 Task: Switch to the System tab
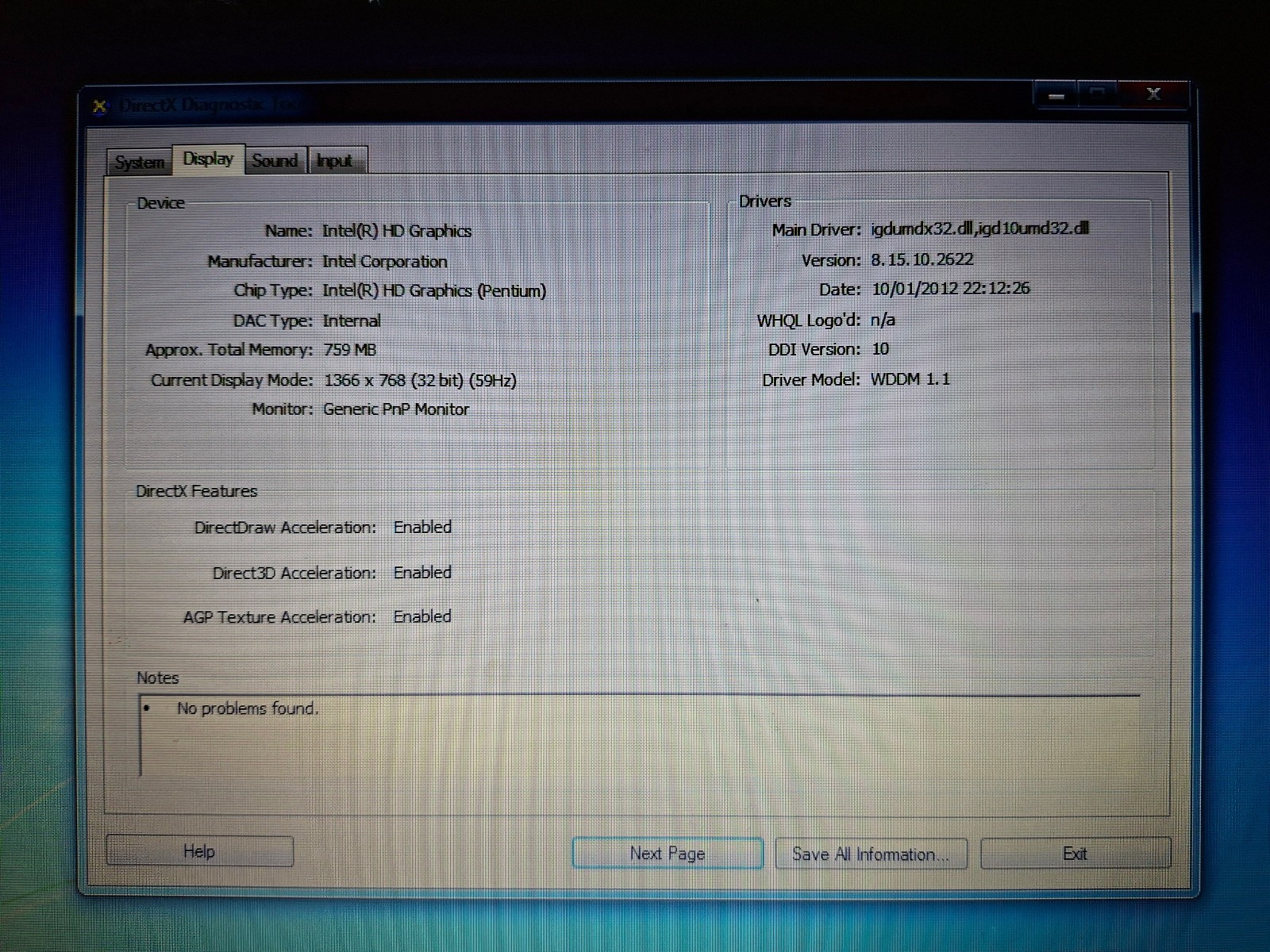(140, 162)
